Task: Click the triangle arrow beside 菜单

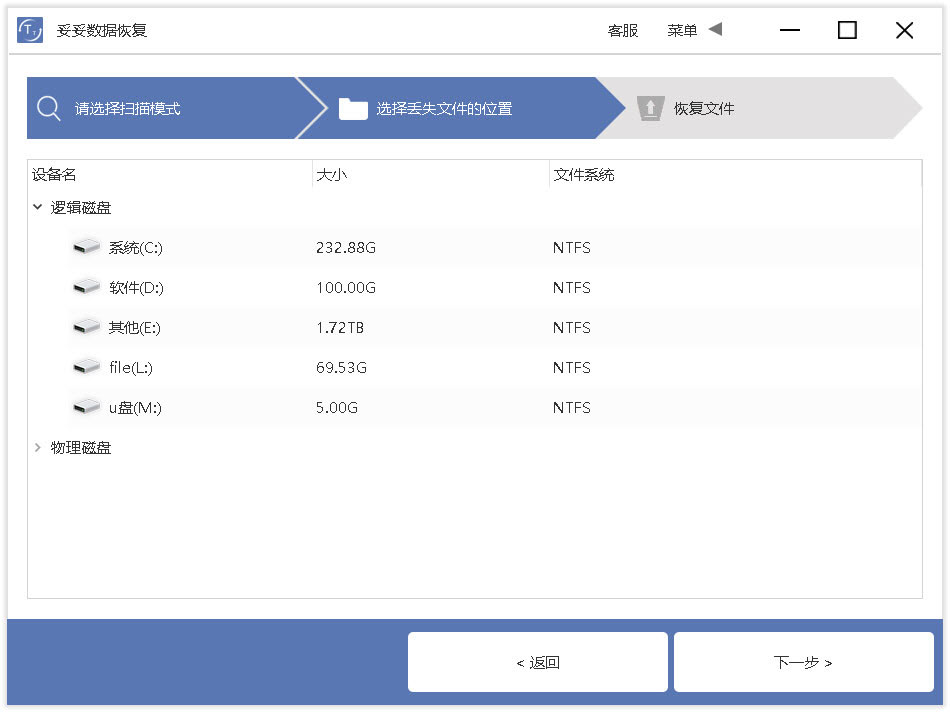Action: (x=716, y=29)
